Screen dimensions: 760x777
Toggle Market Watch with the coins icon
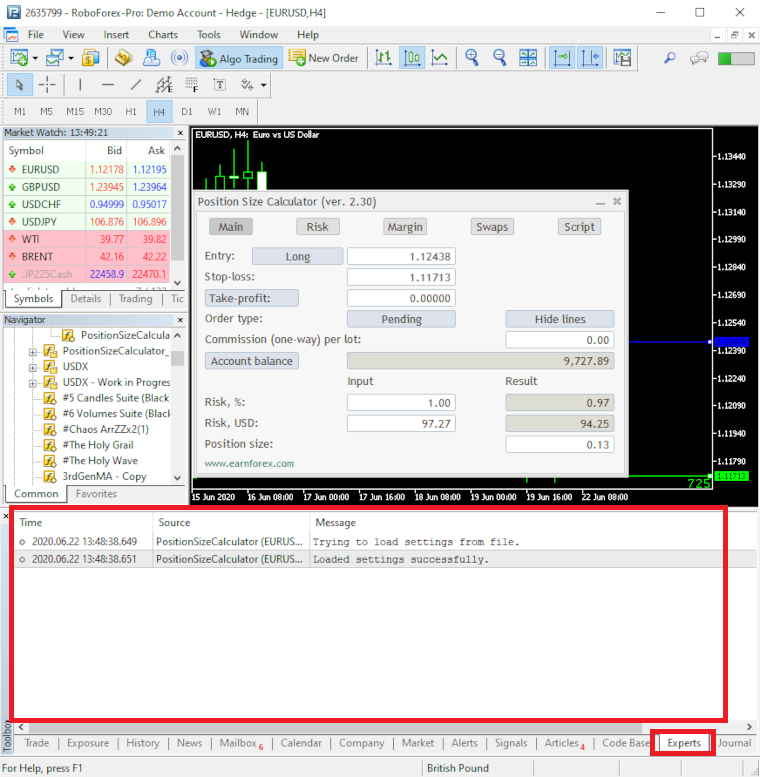point(123,58)
